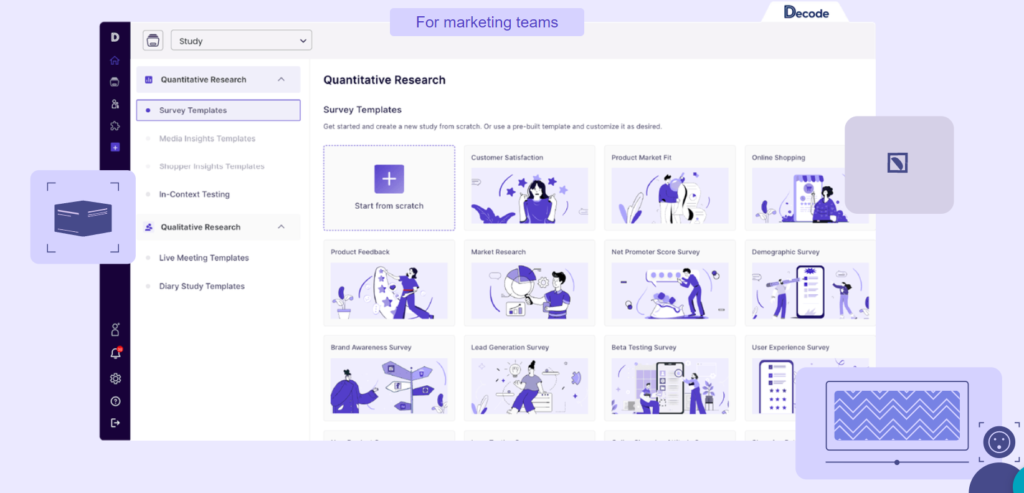The width and height of the screenshot is (1024, 493).
Task: Click the For marketing teams banner
Action: point(487,22)
